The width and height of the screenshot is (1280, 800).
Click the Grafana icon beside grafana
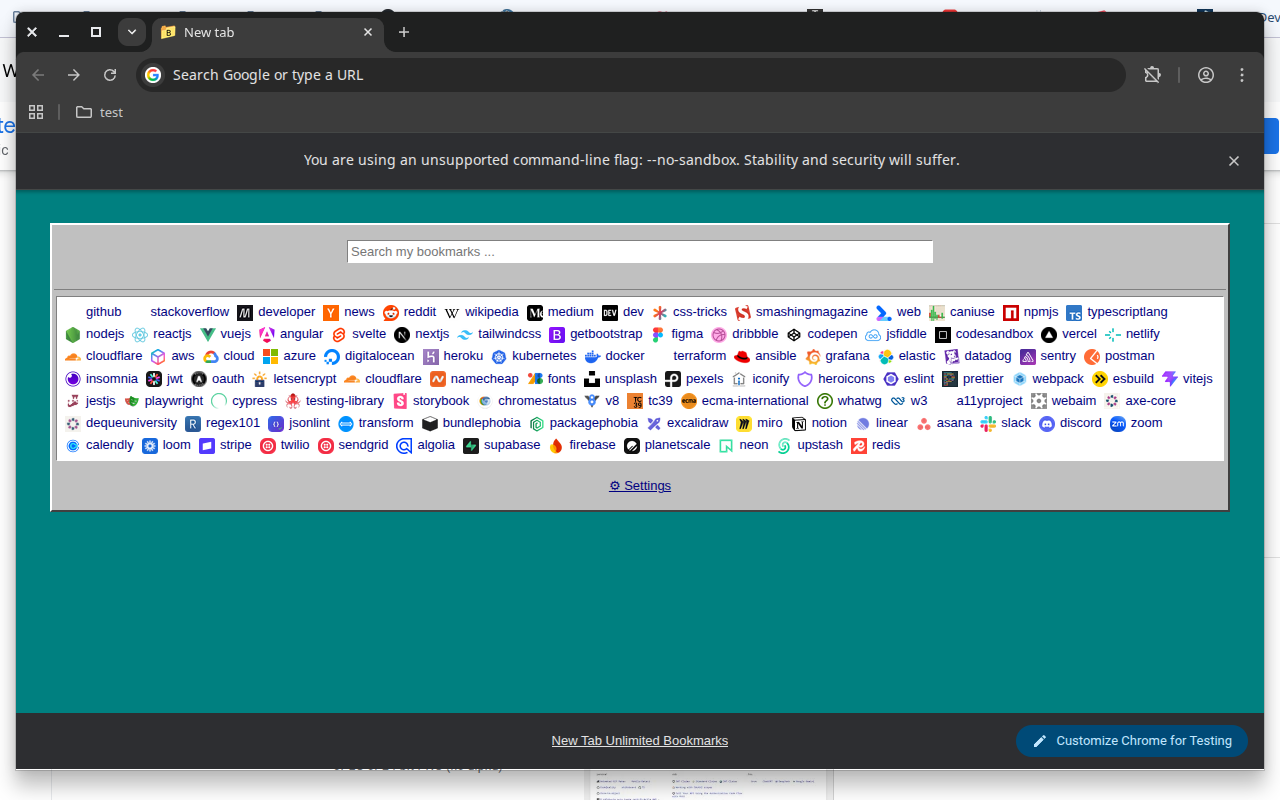click(813, 357)
